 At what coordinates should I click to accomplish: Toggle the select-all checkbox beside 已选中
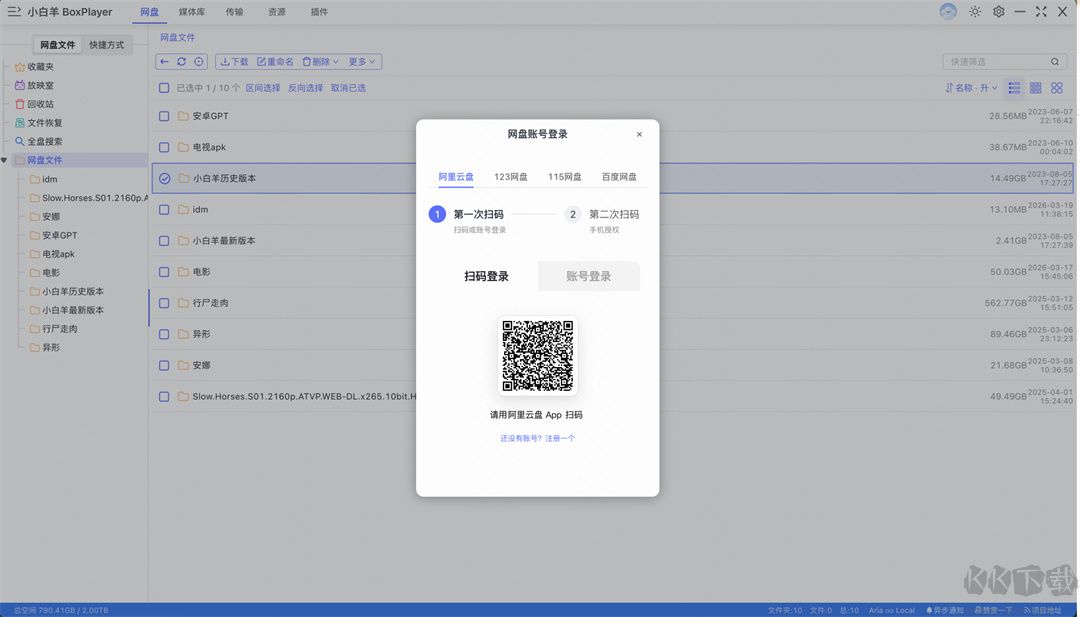click(x=164, y=87)
